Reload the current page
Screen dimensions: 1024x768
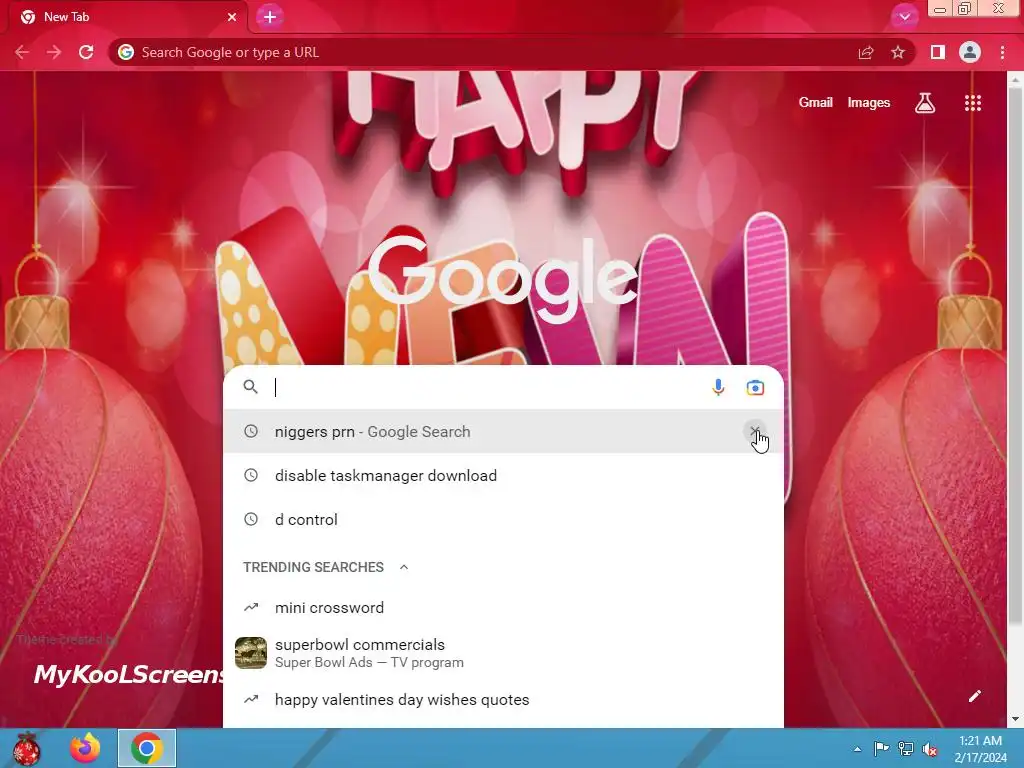pyautogui.click(x=86, y=52)
